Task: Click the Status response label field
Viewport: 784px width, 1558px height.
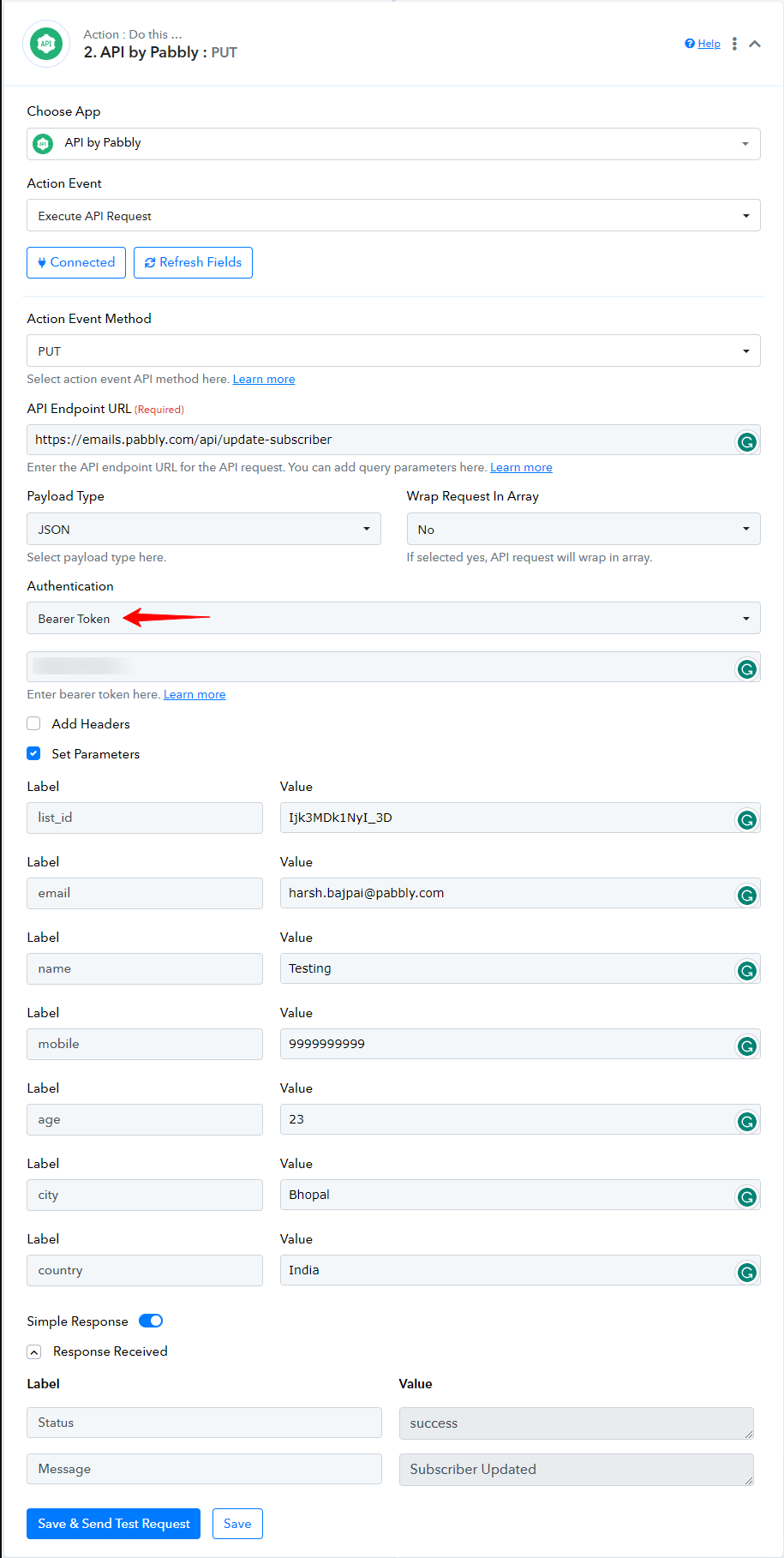Action: [204, 1423]
